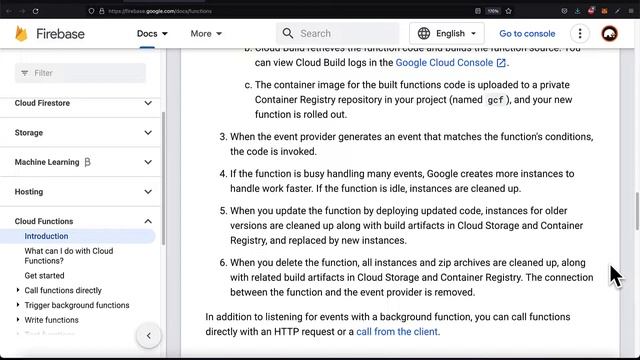Viewport: 640px width, 360px height.
Task: Click the red extension icon in browser toolbar
Action: coord(591,11)
